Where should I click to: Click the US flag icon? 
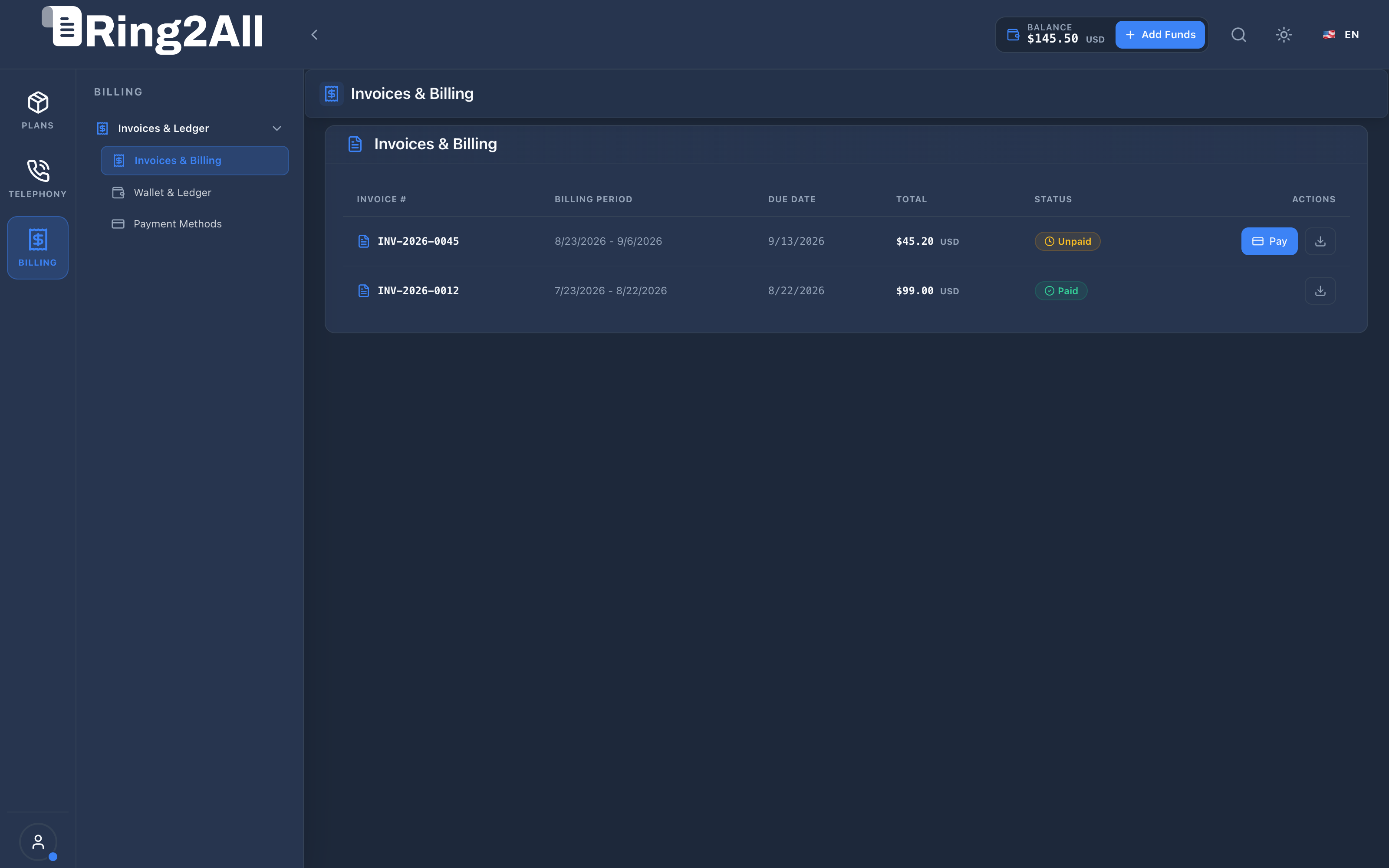pyautogui.click(x=1329, y=35)
